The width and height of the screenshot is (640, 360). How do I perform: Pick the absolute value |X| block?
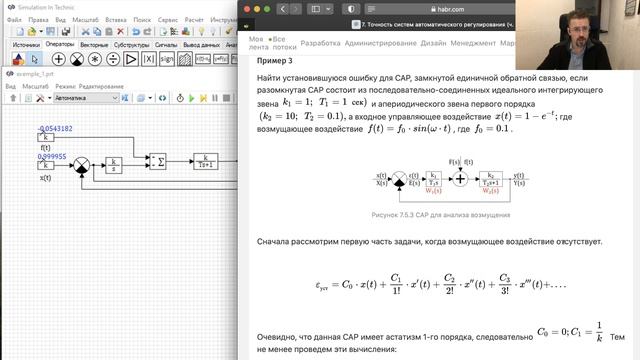click(x=149, y=59)
